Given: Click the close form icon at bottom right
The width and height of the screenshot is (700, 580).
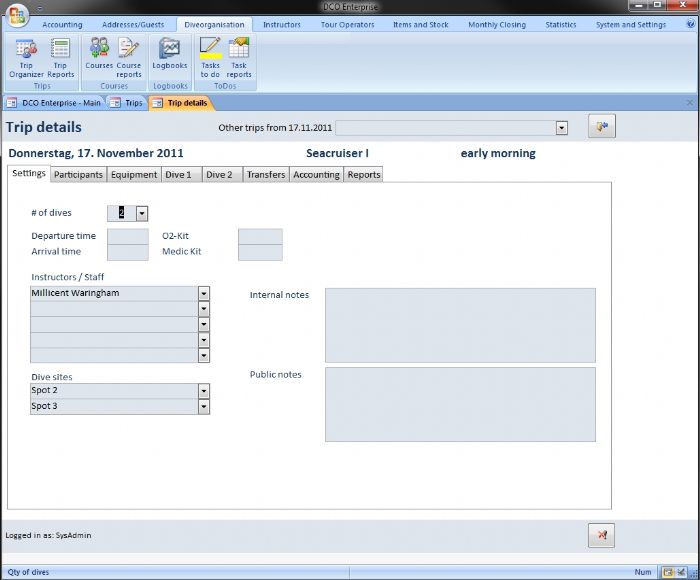Looking at the screenshot, I should [x=601, y=535].
